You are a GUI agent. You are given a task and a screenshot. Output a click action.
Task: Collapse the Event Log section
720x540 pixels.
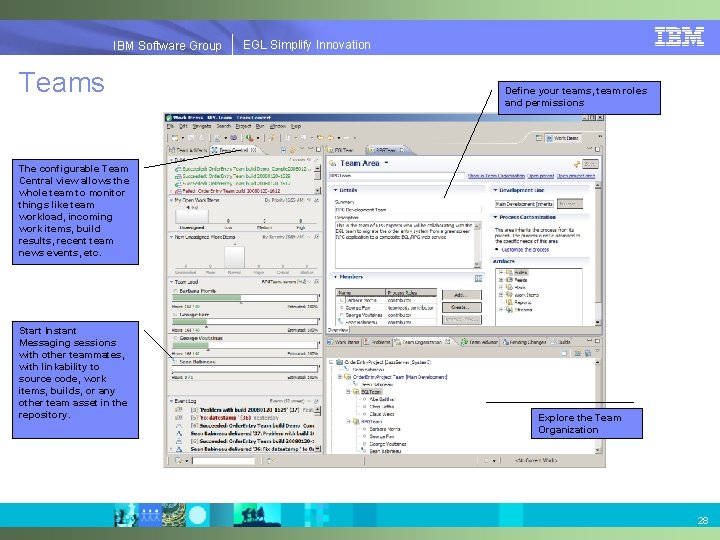[x=172, y=401]
